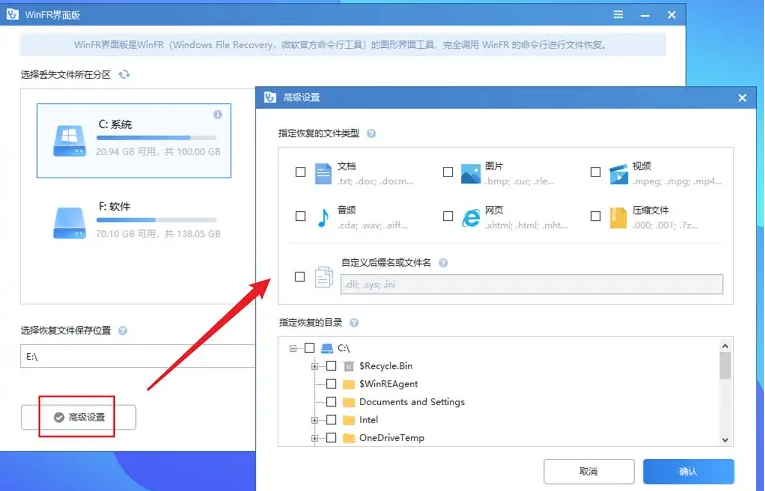Select the "Documents and Settings" tree row text
Viewport: 765px width, 491px height.
point(412,402)
